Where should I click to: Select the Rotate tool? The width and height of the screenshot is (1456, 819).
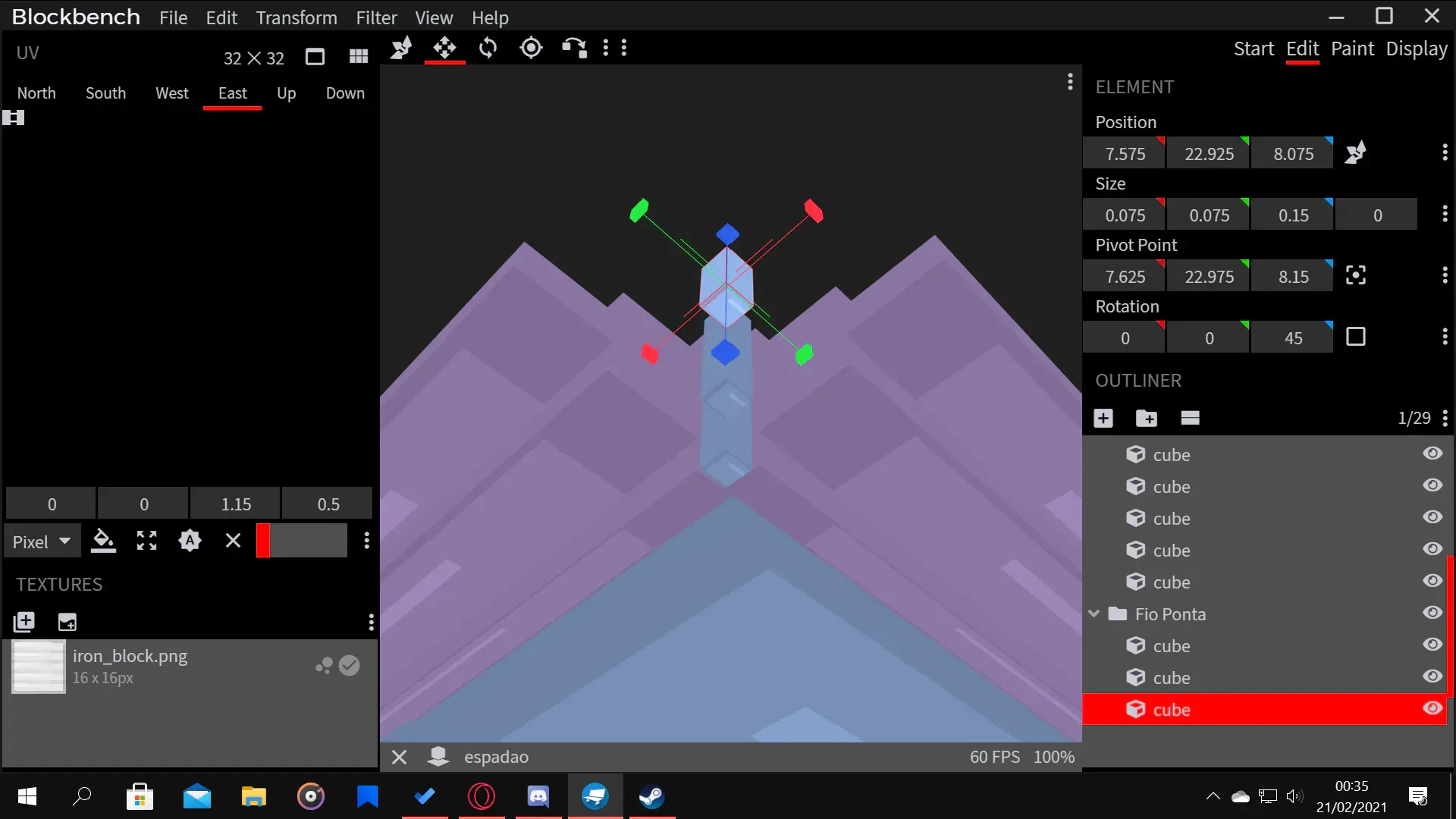(x=488, y=48)
